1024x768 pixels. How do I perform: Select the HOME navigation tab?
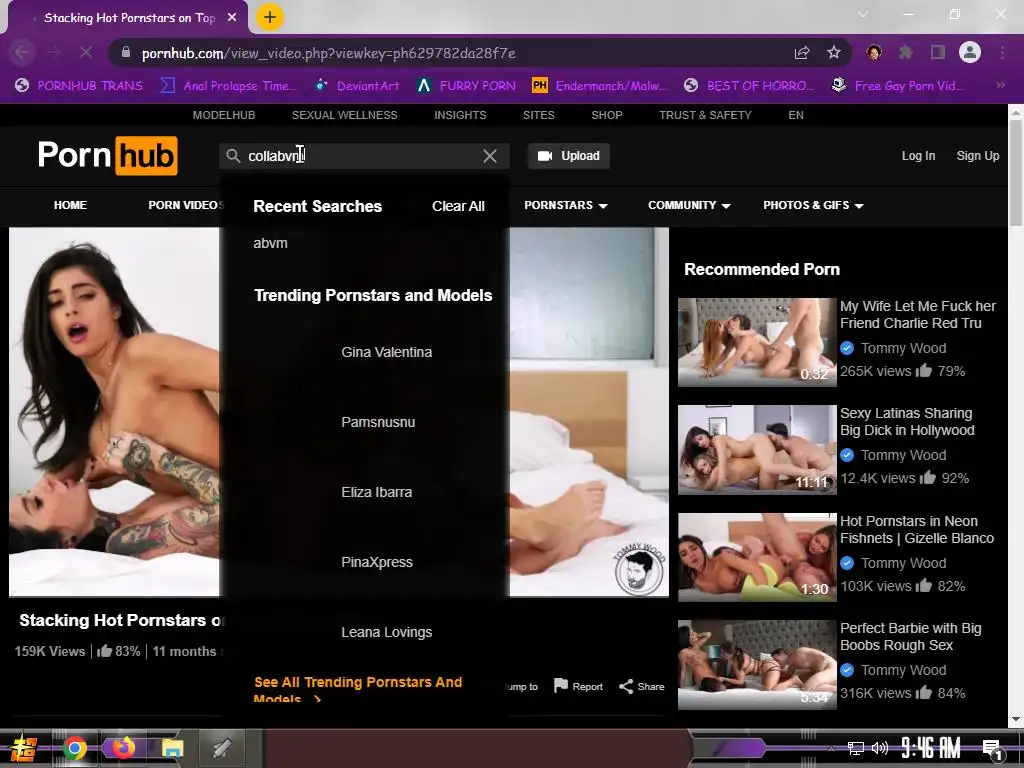coord(70,205)
